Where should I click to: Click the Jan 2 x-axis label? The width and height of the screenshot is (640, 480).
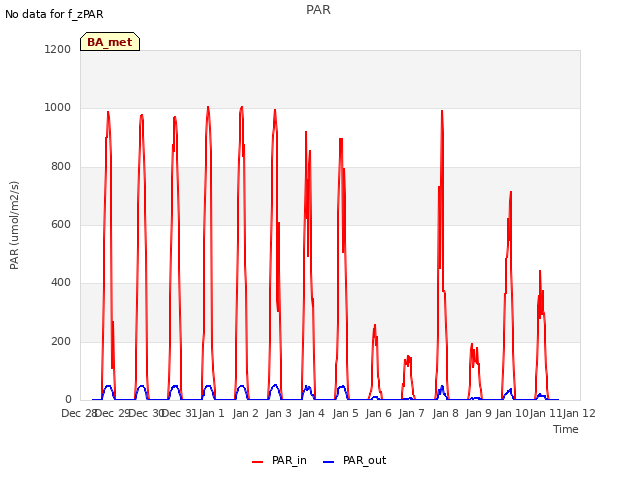246,413
